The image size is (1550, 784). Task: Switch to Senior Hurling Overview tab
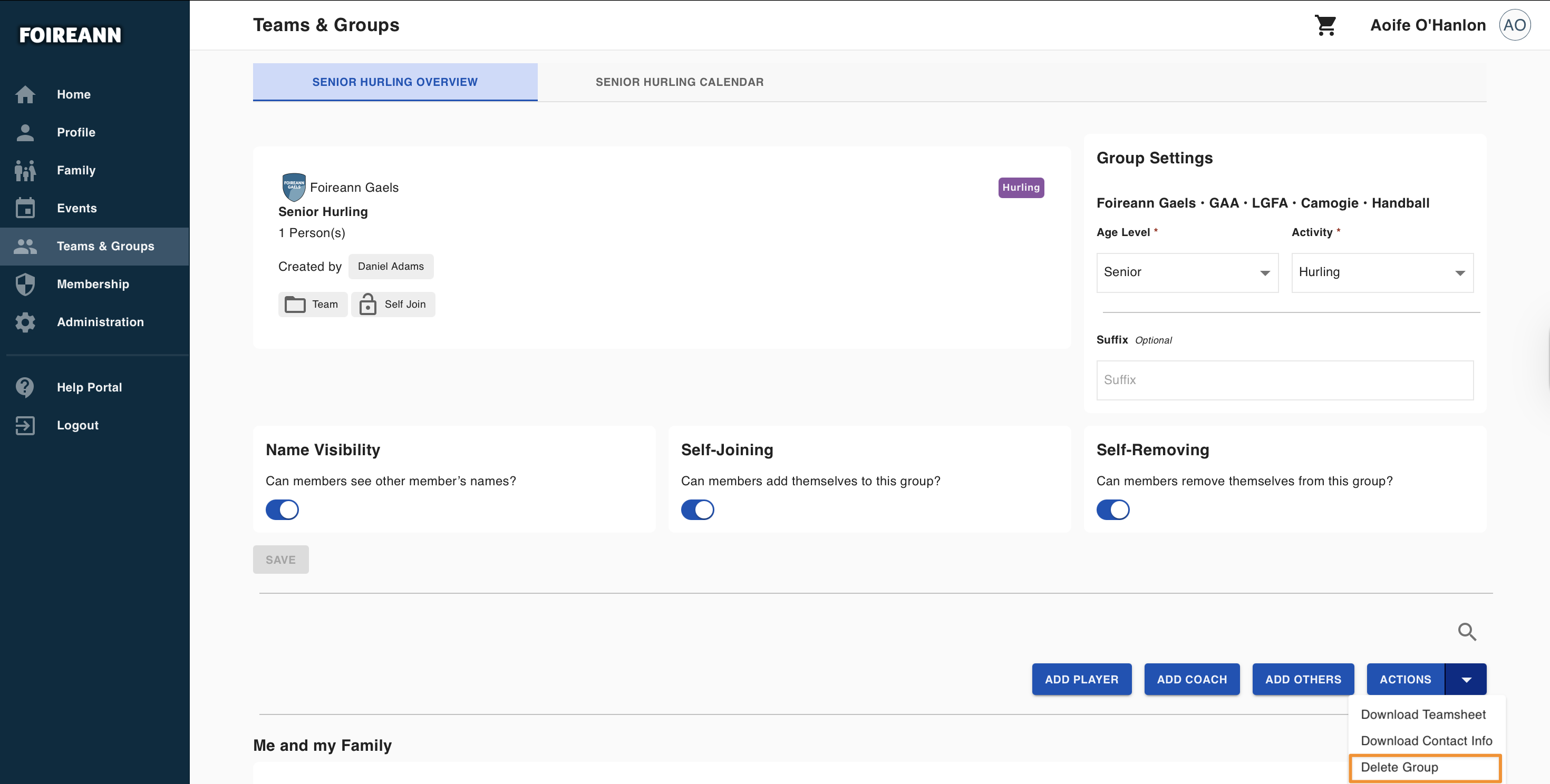pos(395,82)
